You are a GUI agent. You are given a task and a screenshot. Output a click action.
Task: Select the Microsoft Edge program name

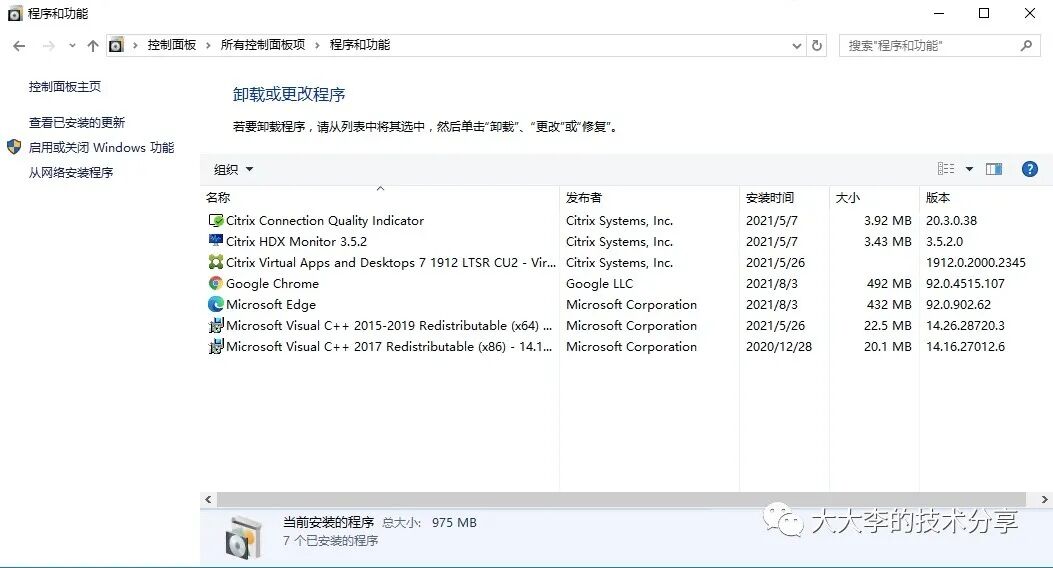271,304
